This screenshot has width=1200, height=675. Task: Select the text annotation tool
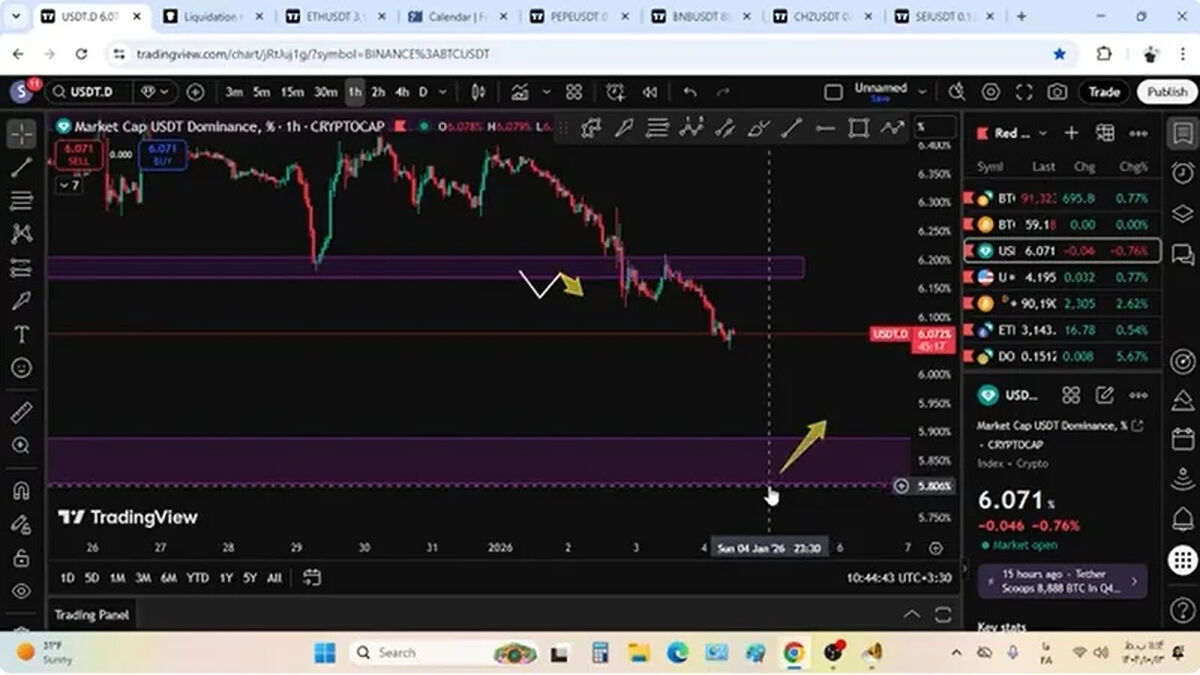point(21,334)
